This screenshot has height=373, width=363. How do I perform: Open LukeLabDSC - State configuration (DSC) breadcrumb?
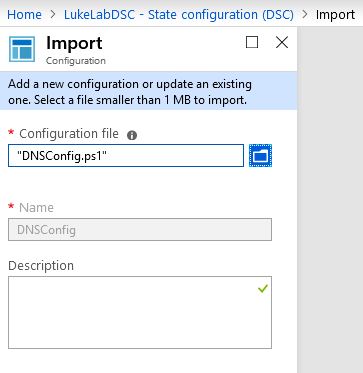[179, 15]
